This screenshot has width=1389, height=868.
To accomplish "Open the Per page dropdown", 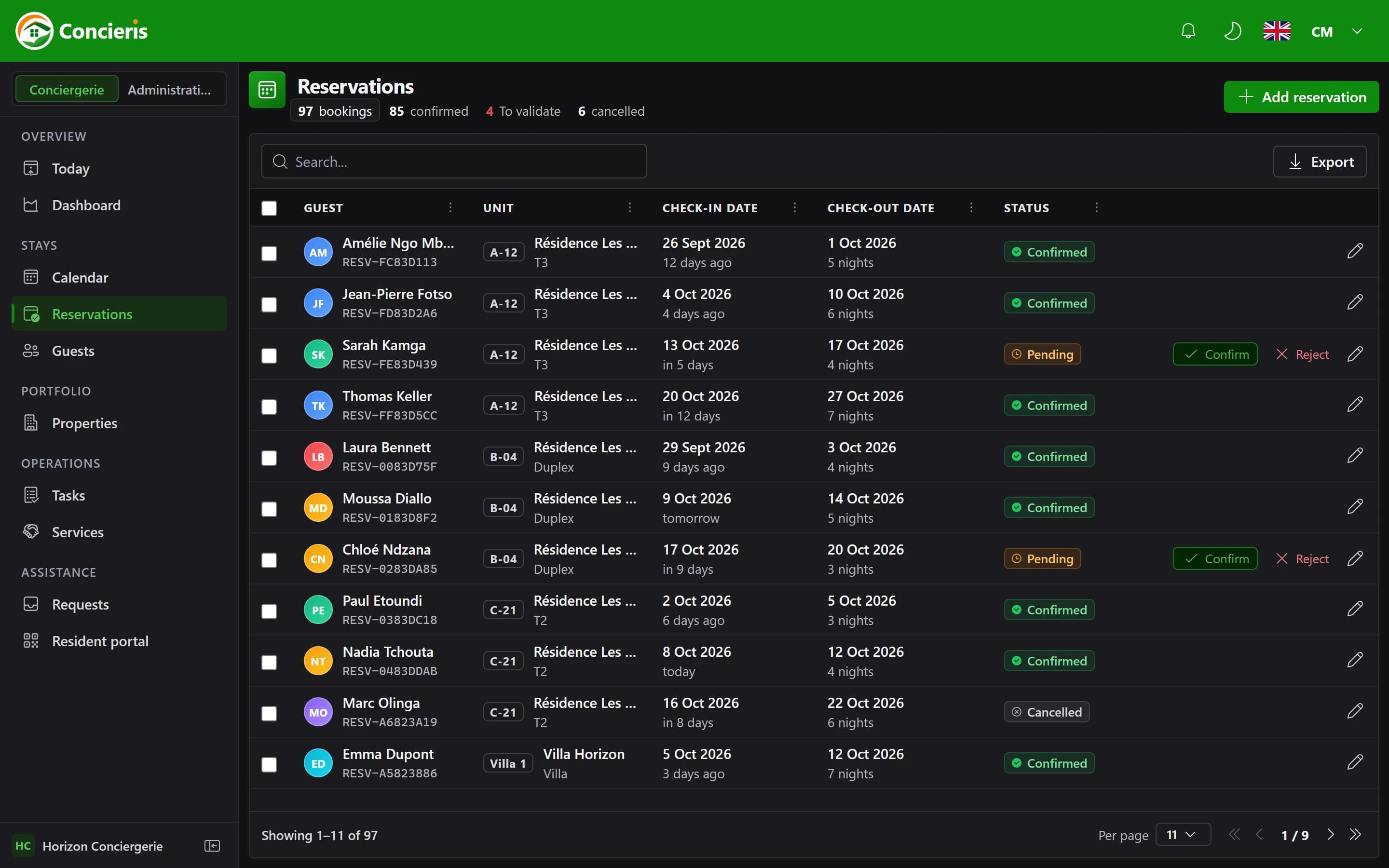I will click(x=1183, y=835).
